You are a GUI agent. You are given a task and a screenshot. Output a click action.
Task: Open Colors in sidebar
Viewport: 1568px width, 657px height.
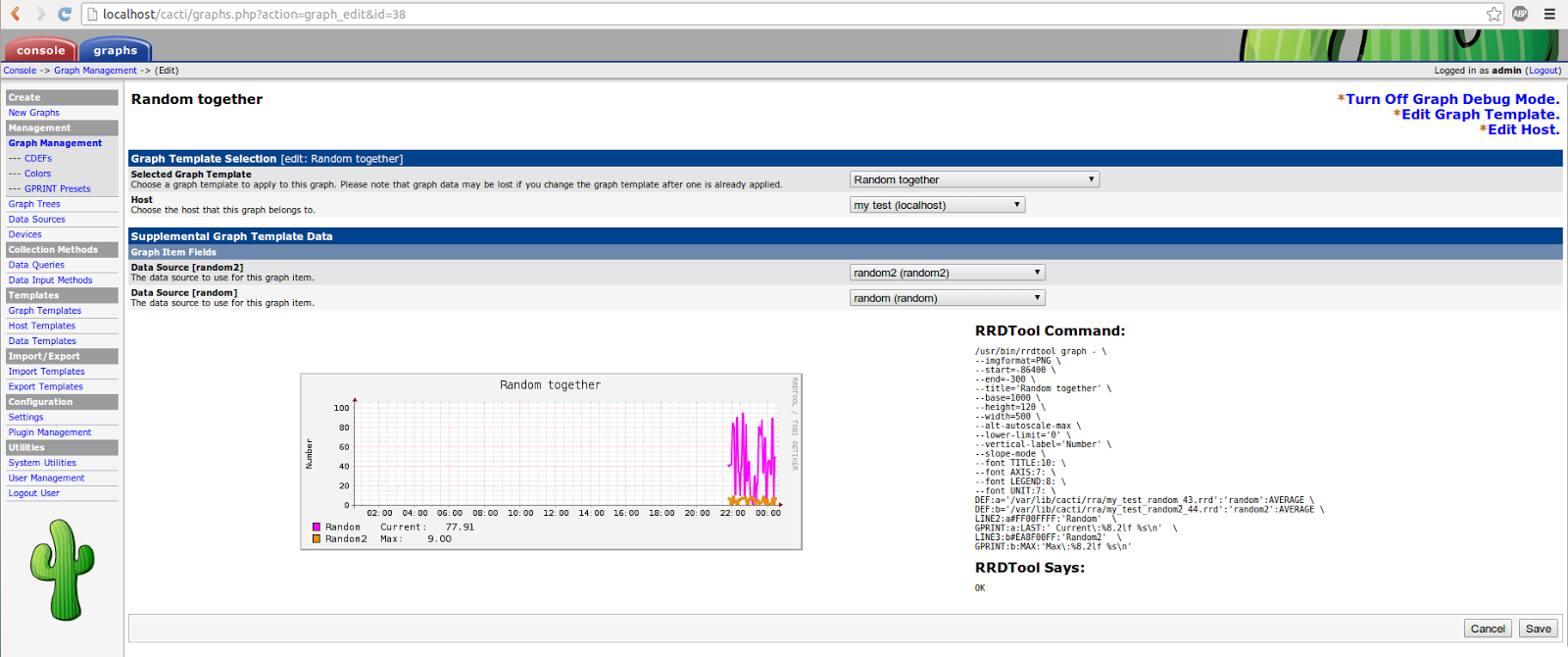point(37,174)
